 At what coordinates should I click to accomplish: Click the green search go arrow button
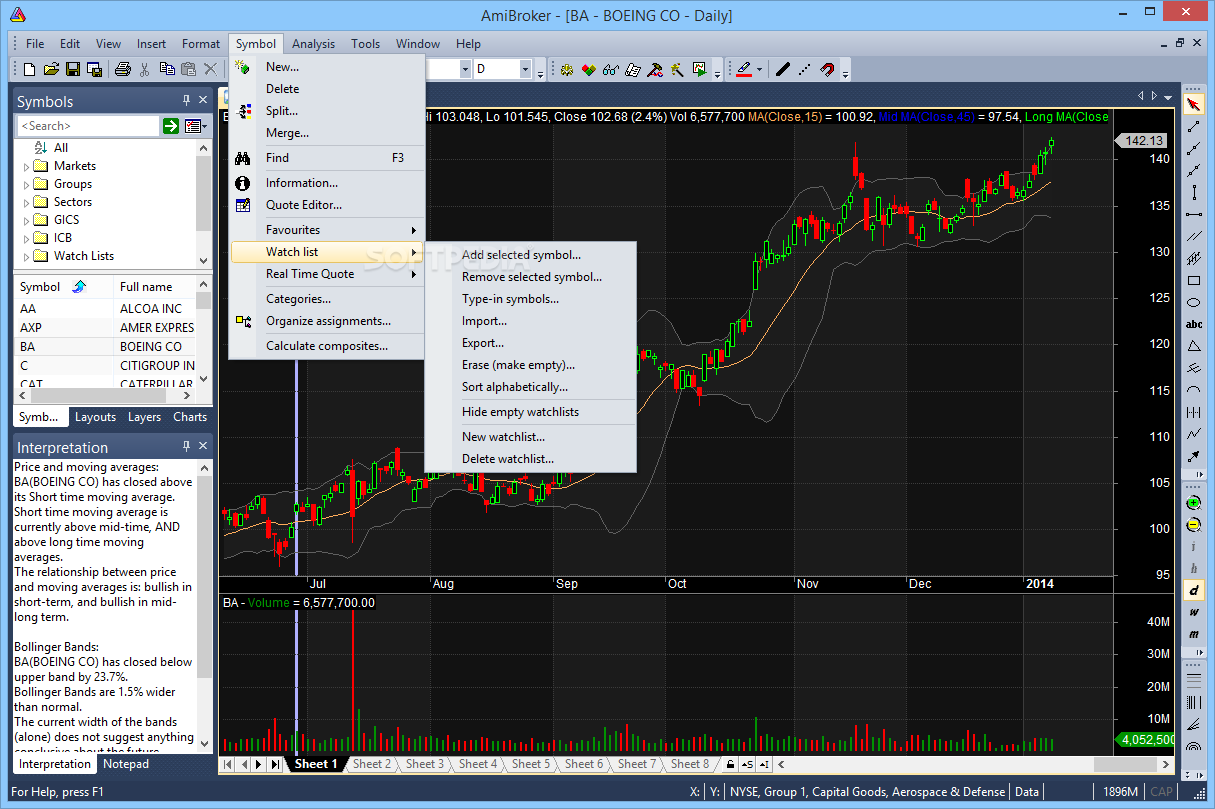pyautogui.click(x=171, y=126)
